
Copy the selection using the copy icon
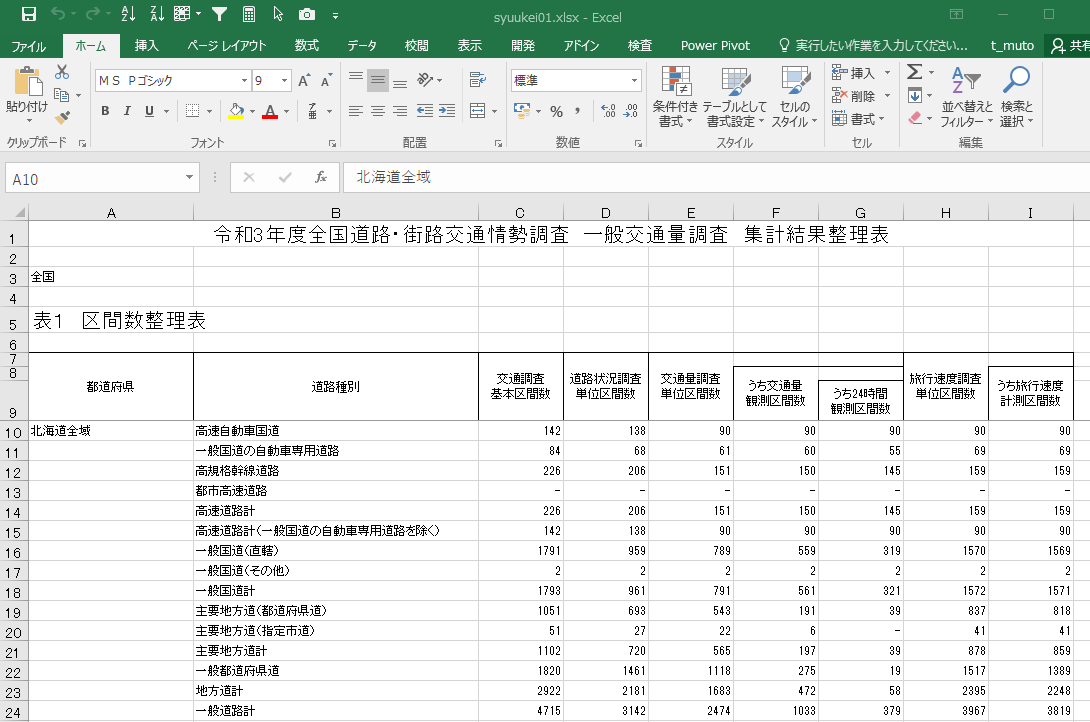(62, 95)
